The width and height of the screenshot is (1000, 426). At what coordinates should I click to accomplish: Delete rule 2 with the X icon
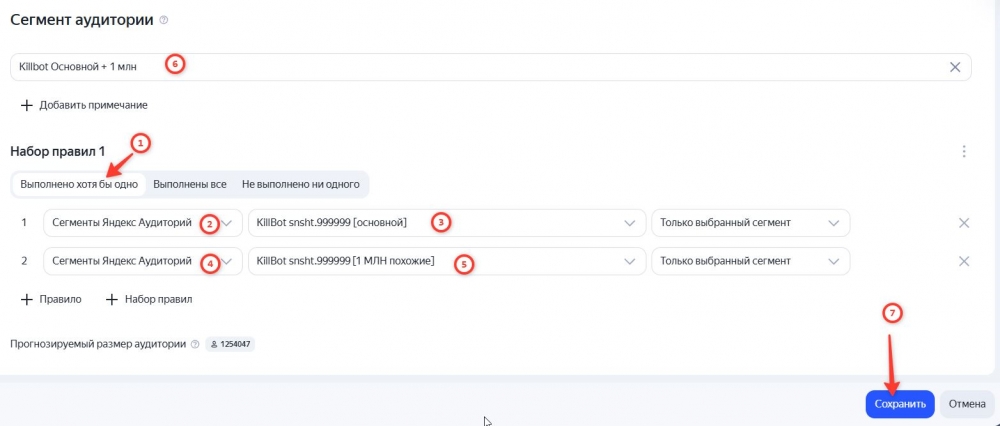click(x=964, y=261)
